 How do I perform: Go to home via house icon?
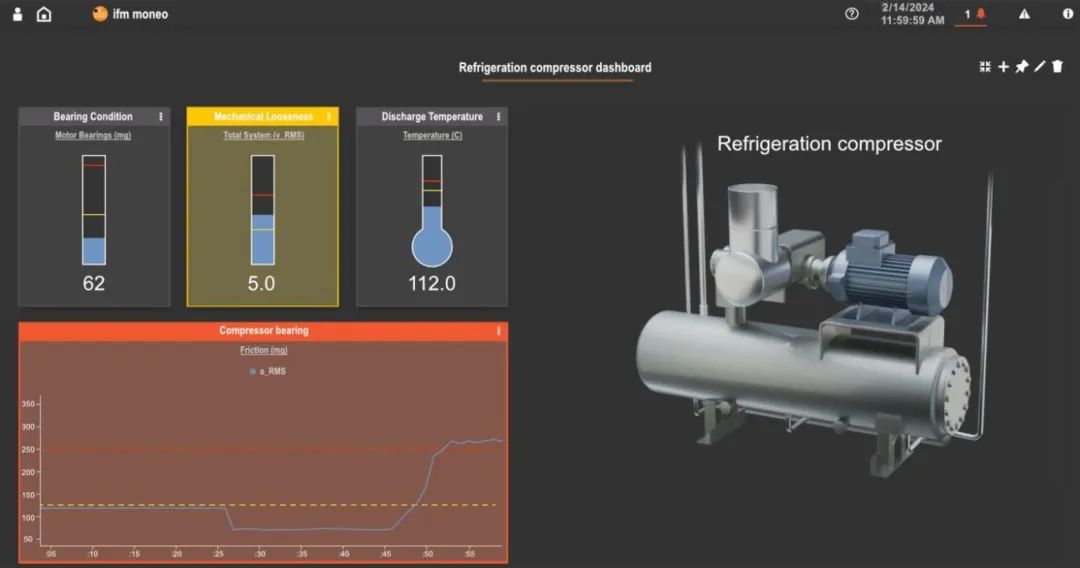(44, 14)
